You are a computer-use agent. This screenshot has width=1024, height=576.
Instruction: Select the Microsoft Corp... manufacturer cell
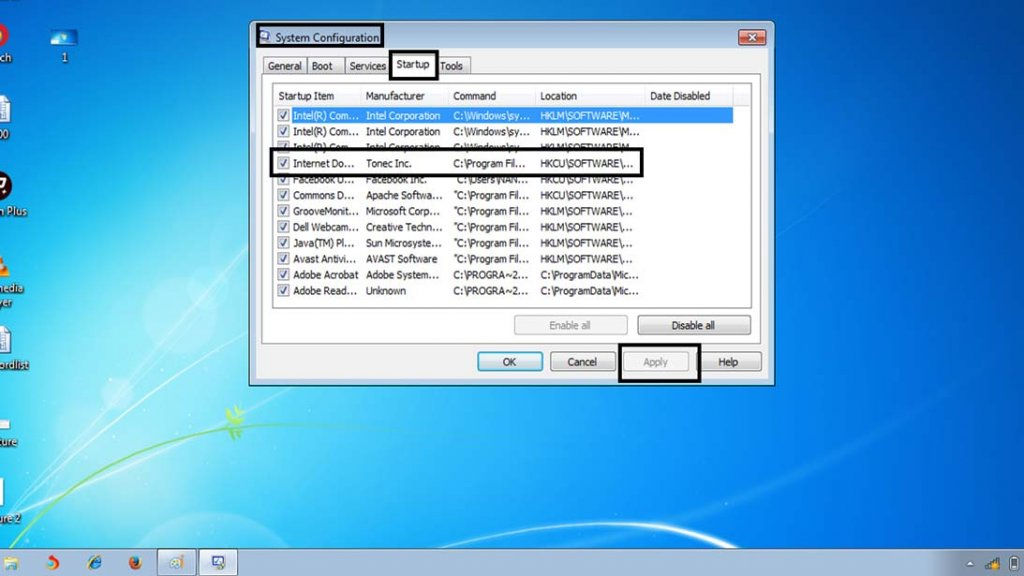[402, 211]
